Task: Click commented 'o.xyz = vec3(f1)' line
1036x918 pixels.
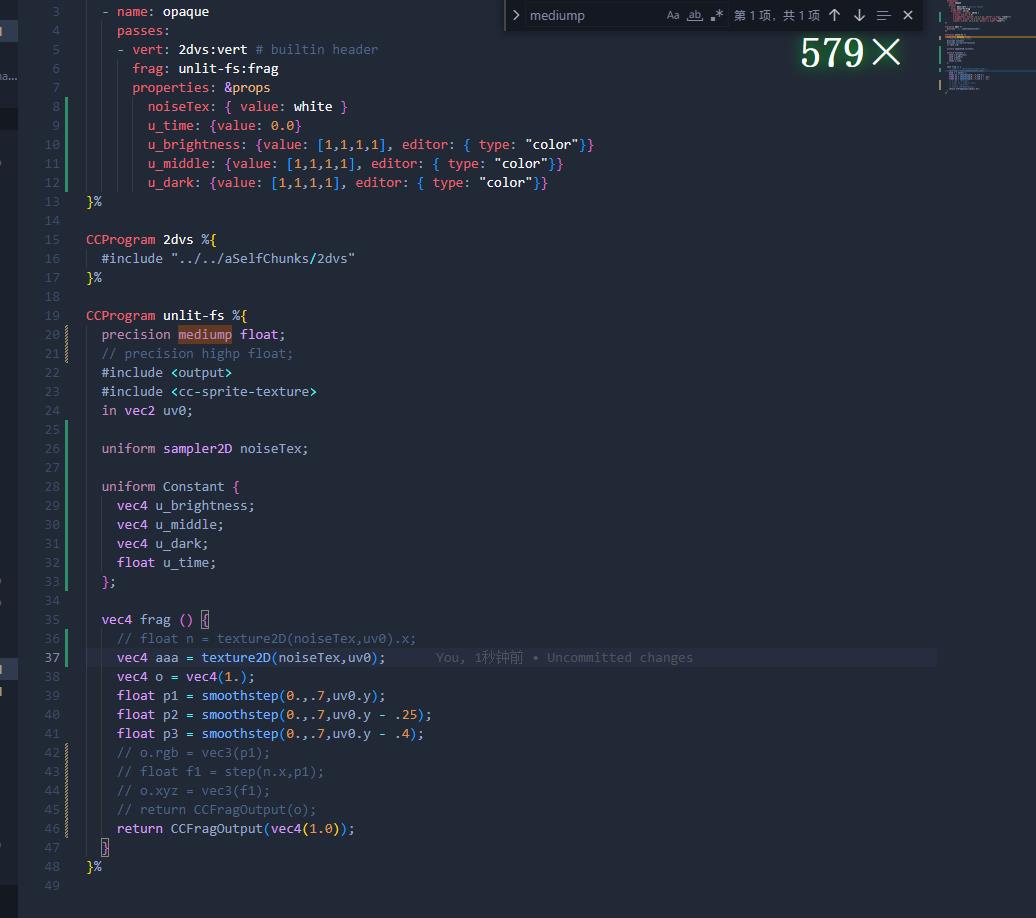Action: click(x=194, y=791)
